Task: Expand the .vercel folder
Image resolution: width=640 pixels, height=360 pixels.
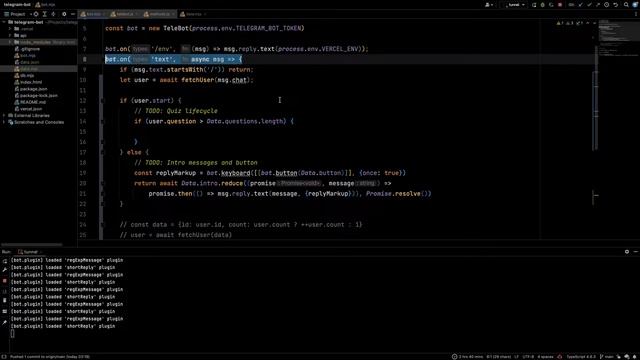Action: [x=10, y=29]
